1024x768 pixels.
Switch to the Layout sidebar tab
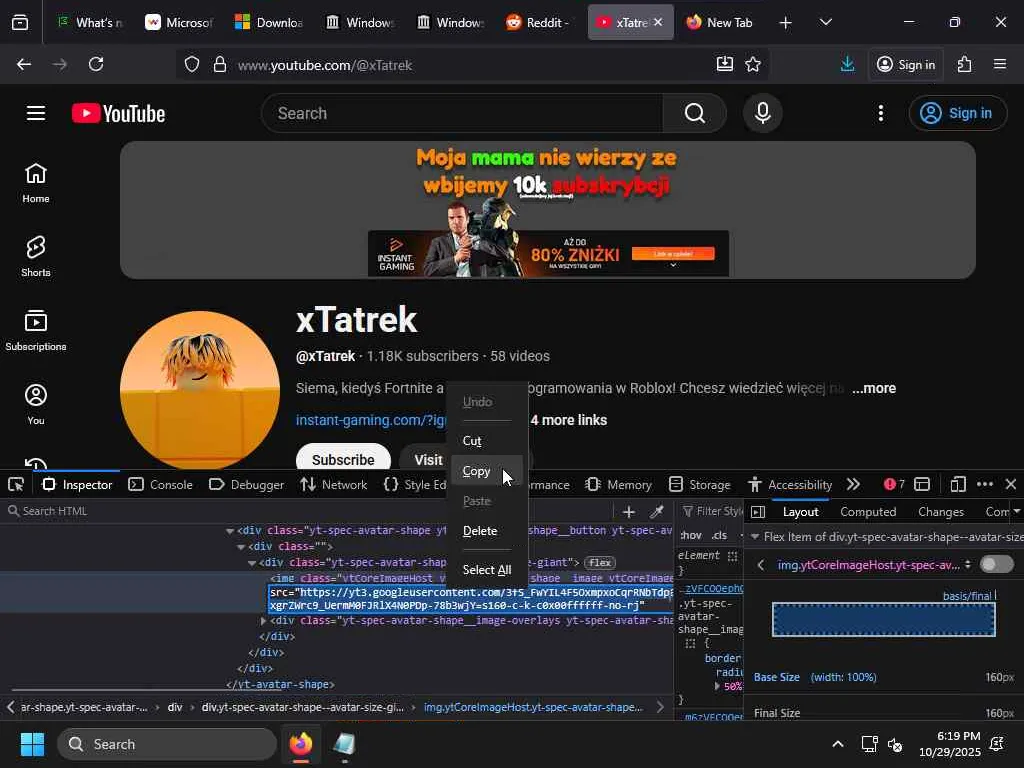click(x=800, y=512)
